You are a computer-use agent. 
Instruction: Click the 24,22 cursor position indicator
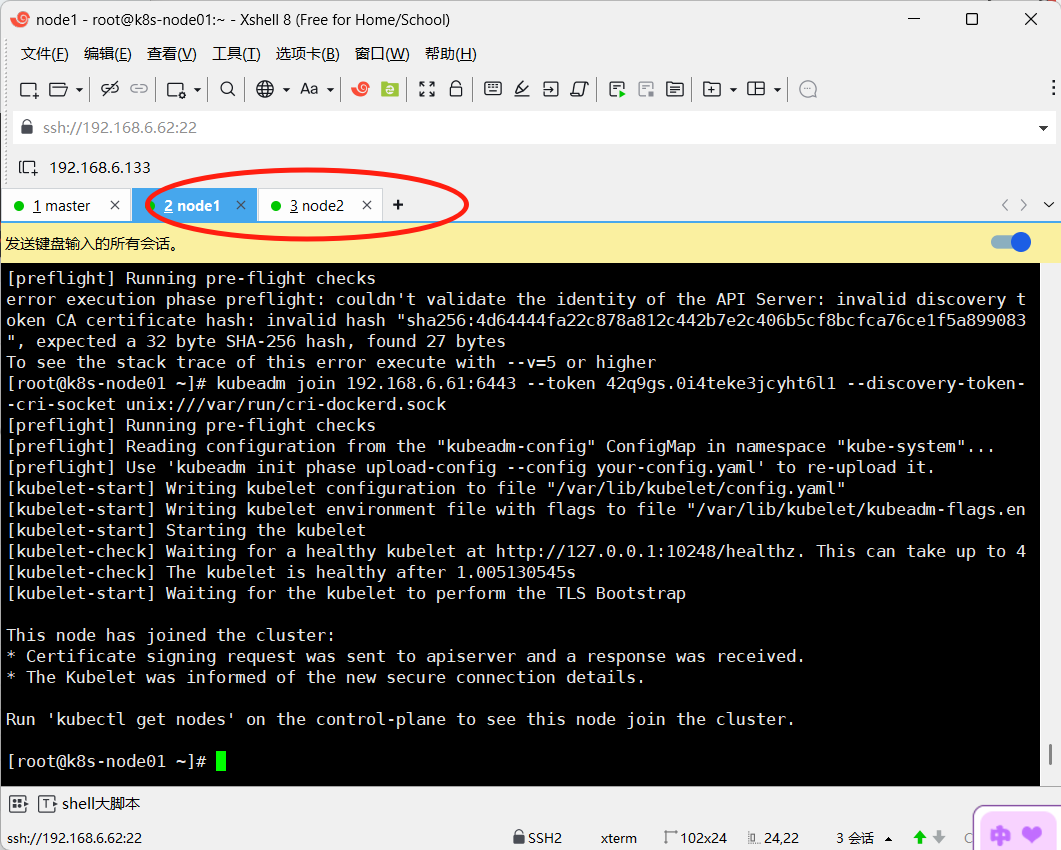773,838
